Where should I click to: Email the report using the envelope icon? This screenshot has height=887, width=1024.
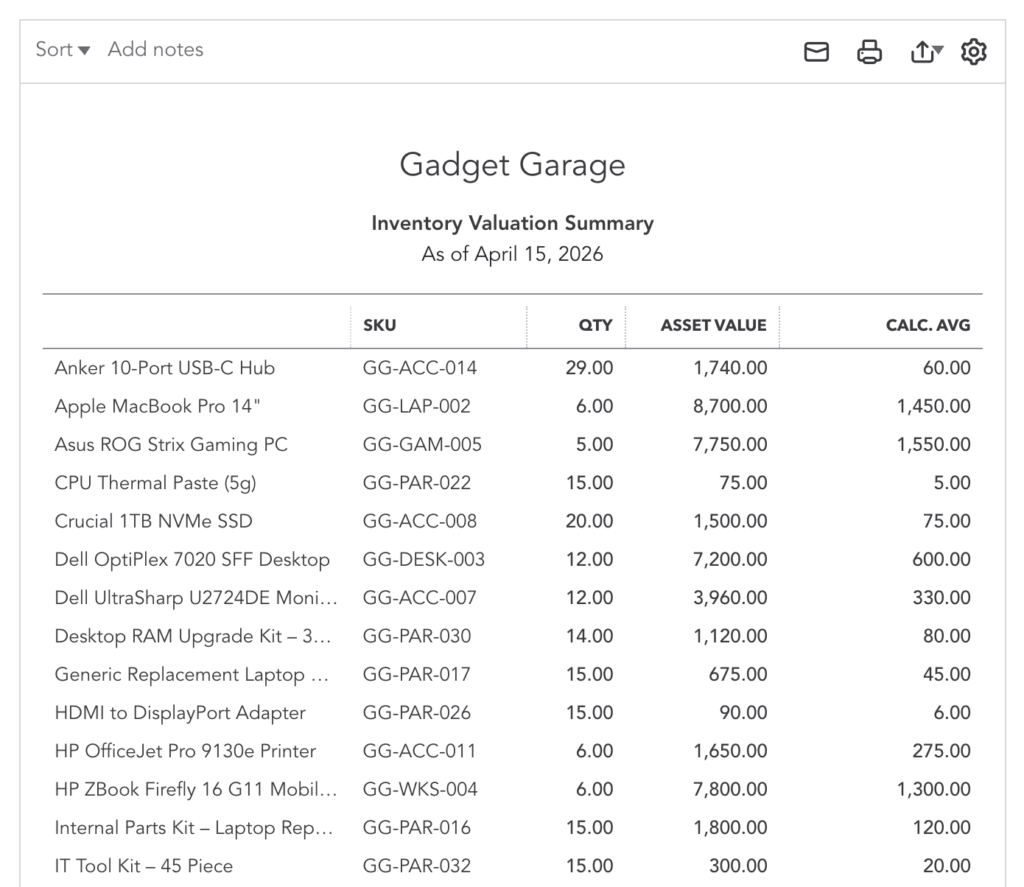pos(816,52)
